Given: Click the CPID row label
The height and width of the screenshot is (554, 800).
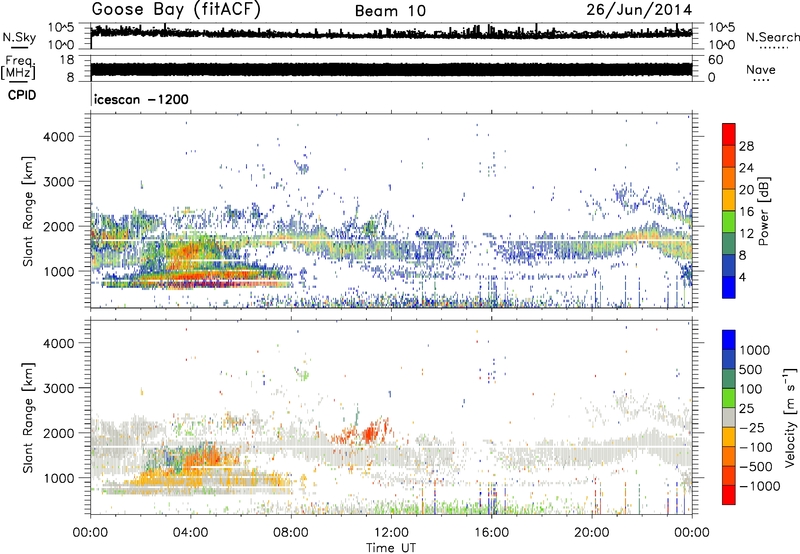Looking at the screenshot, I should click(22, 95).
